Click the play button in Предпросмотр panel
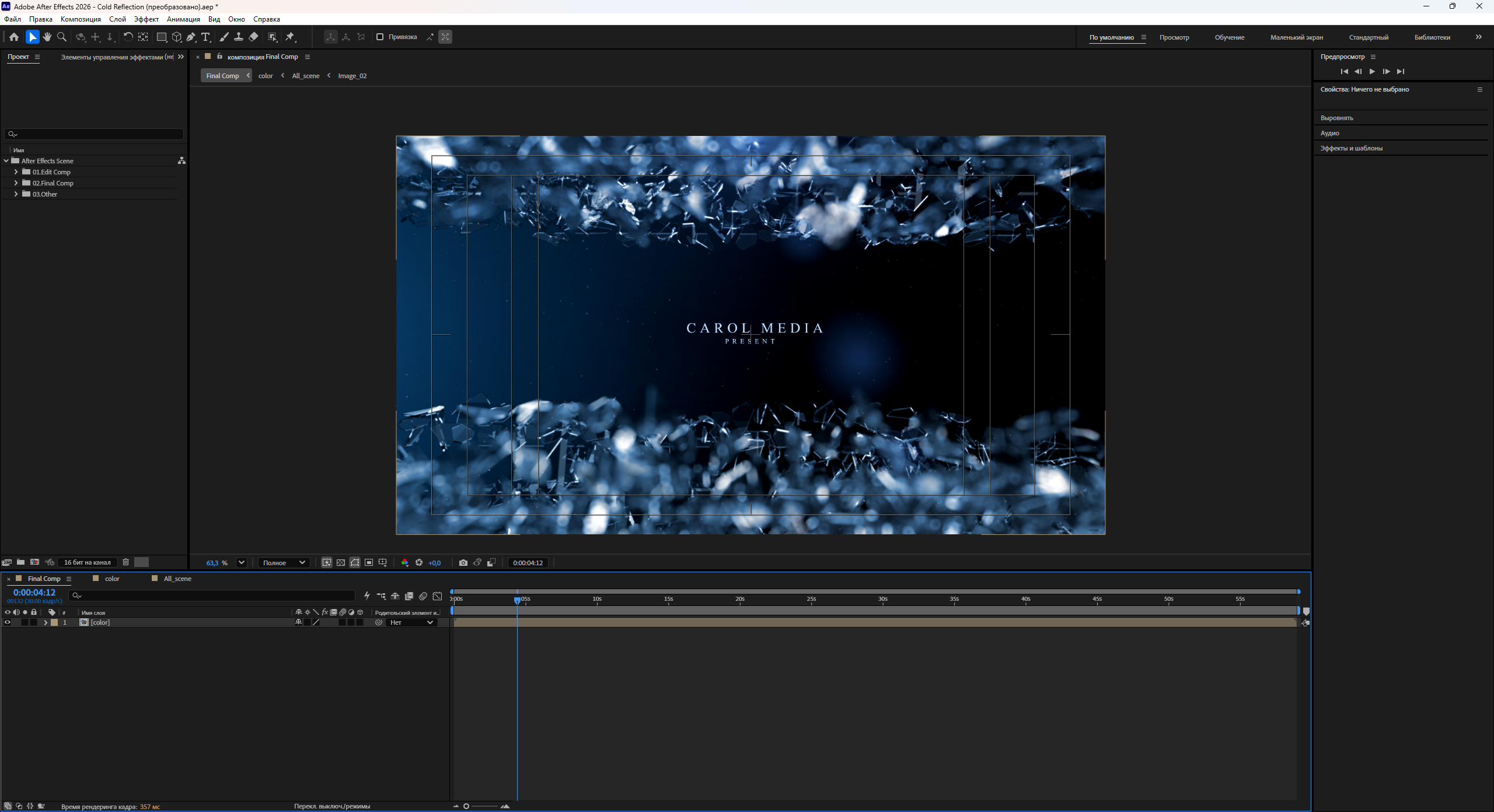 (1372, 71)
